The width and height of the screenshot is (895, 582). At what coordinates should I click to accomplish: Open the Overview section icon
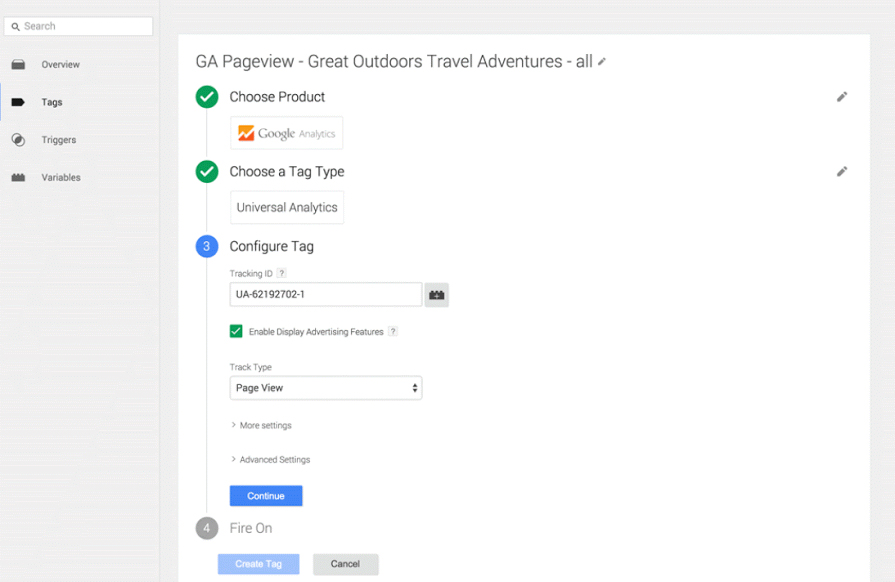[x=18, y=64]
